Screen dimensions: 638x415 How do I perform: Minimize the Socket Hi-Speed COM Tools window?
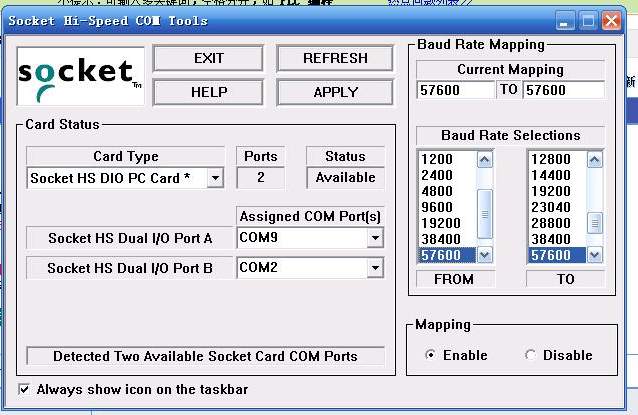point(565,20)
